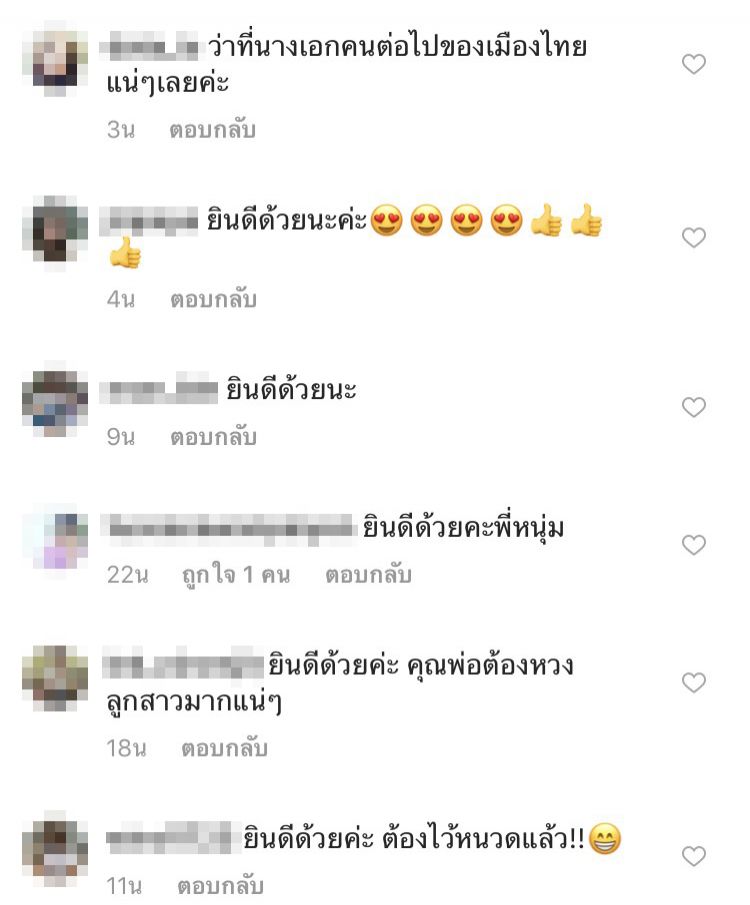Open purple-tinted avatar of พี่หนุ่ม commenter

click(55, 542)
